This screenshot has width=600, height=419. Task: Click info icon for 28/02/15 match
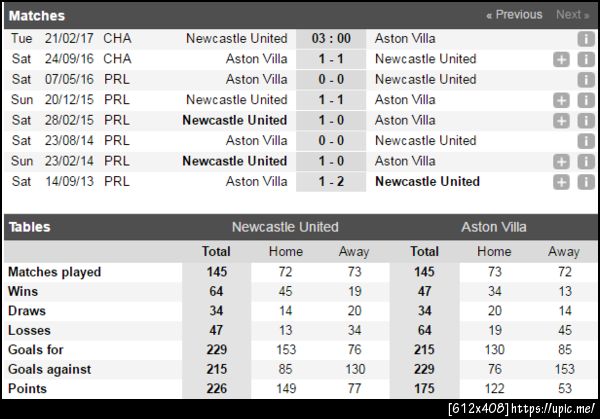585,120
